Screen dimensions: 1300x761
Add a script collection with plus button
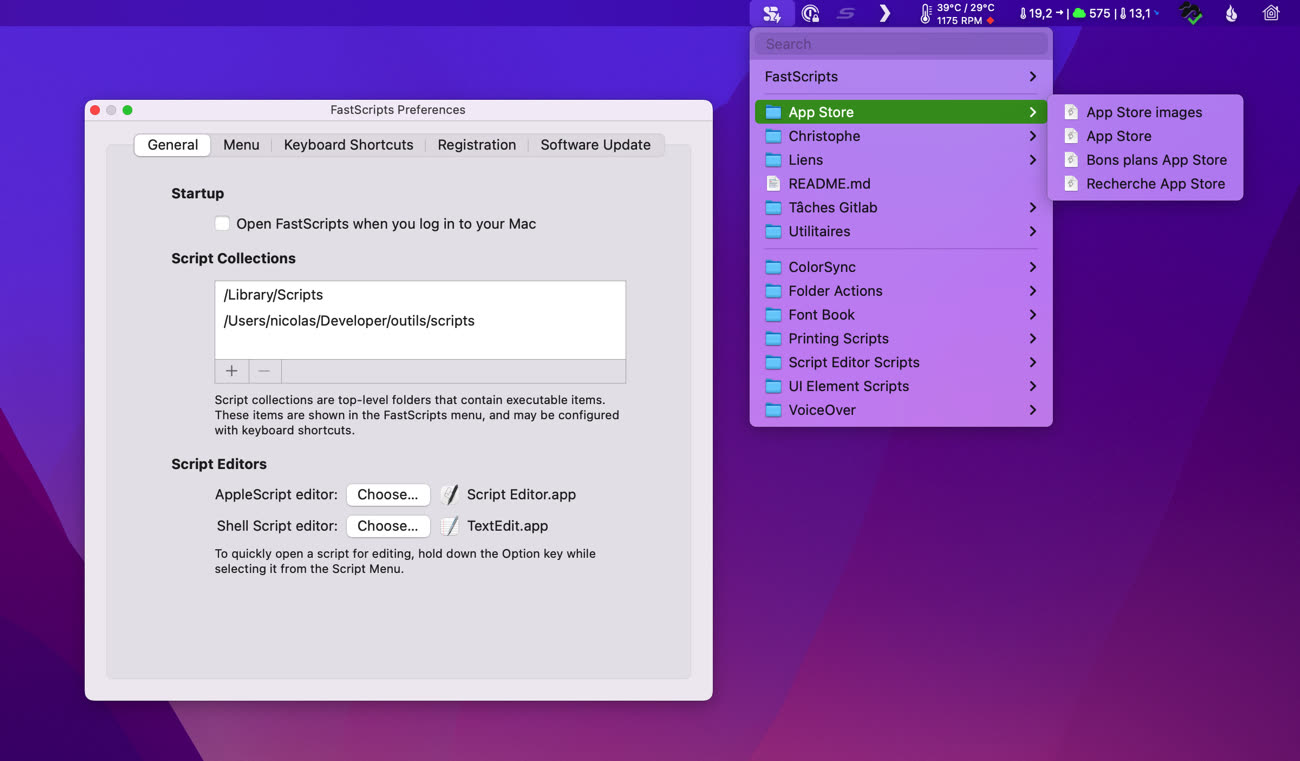tap(231, 371)
